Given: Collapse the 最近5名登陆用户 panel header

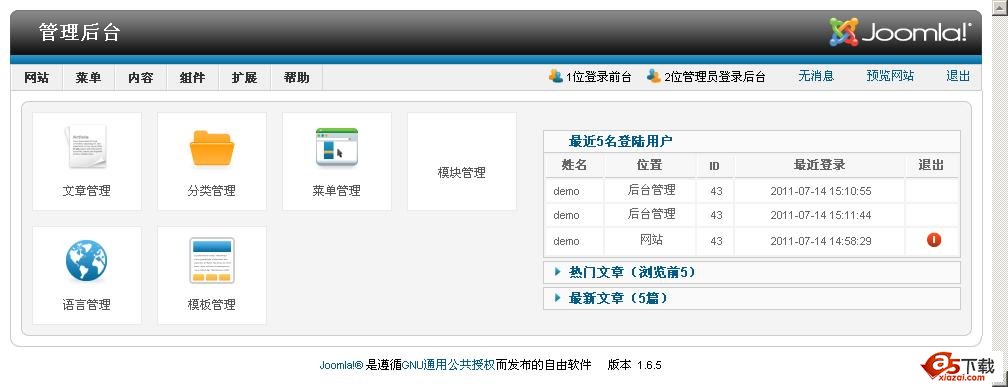Looking at the screenshot, I should (x=752, y=141).
